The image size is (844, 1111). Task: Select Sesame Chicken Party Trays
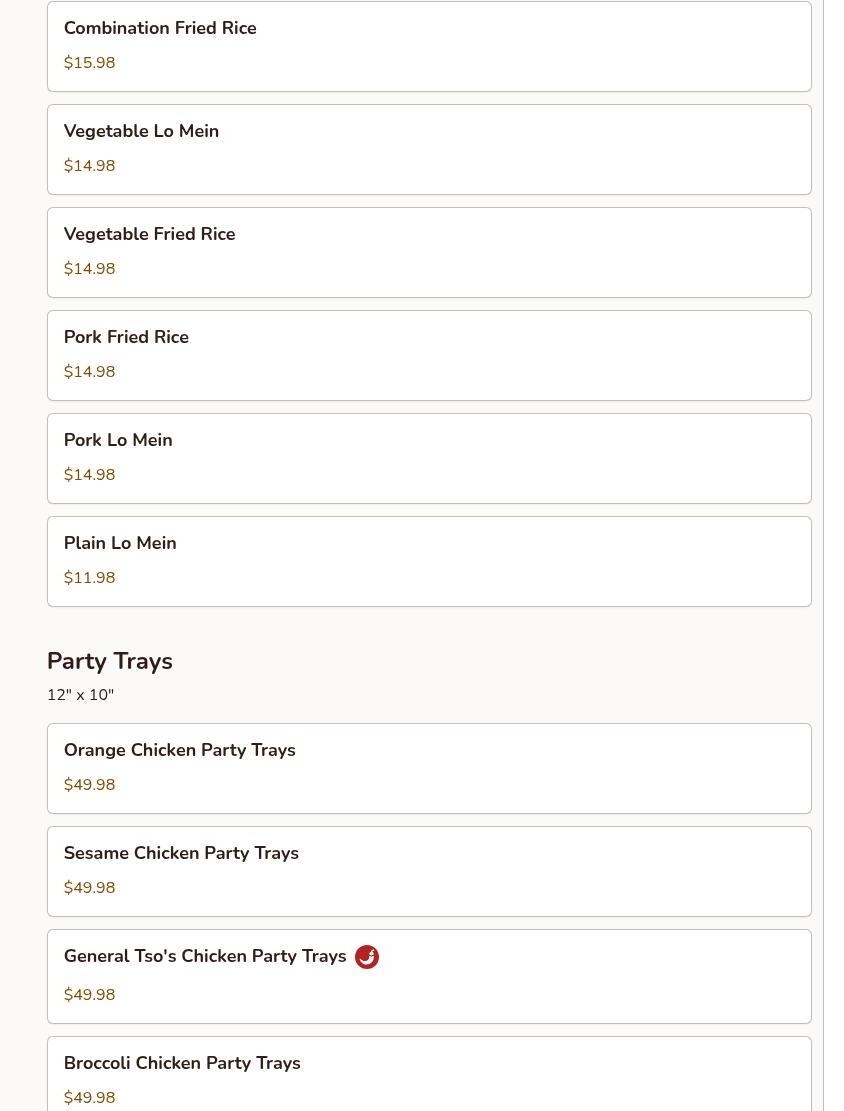point(429,871)
